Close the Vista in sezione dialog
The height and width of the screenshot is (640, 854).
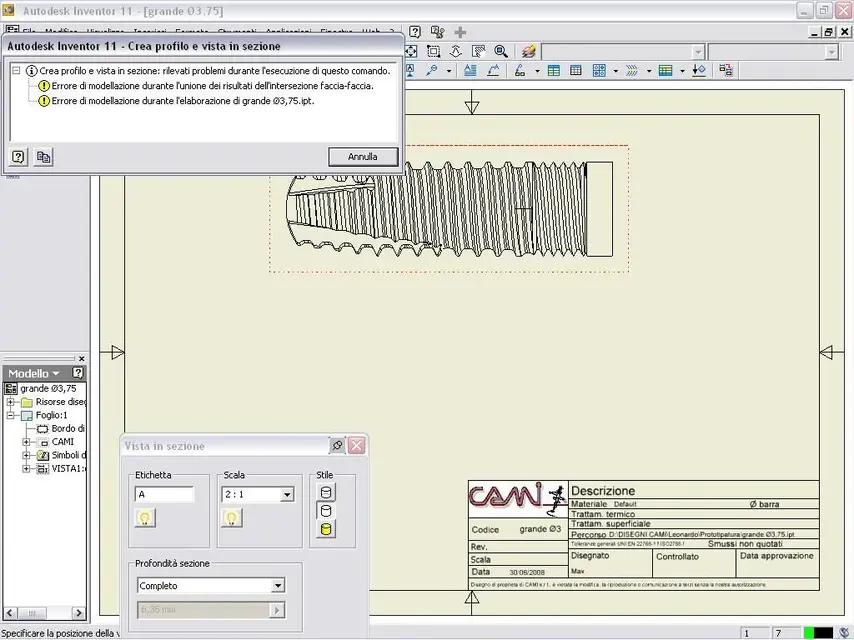click(x=356, y=446)
